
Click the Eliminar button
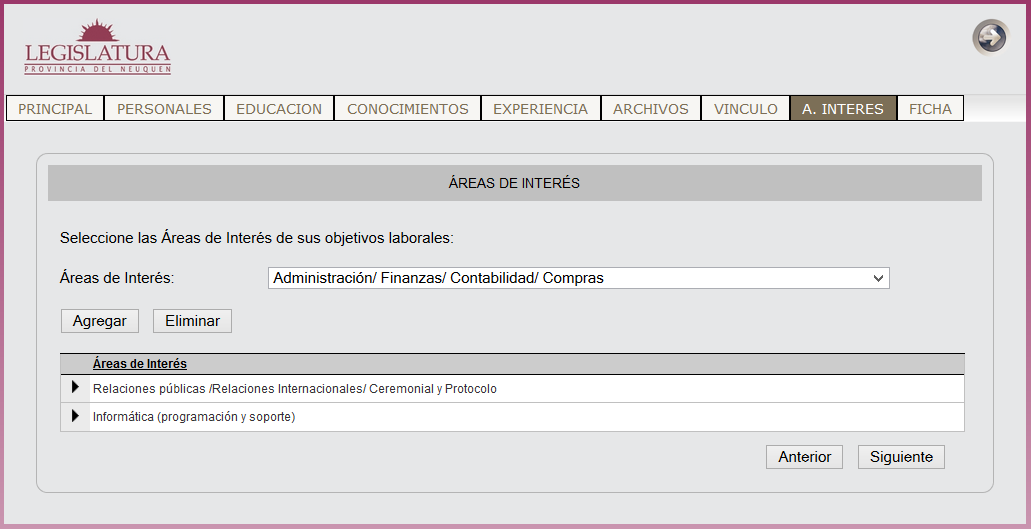(192, 321)
